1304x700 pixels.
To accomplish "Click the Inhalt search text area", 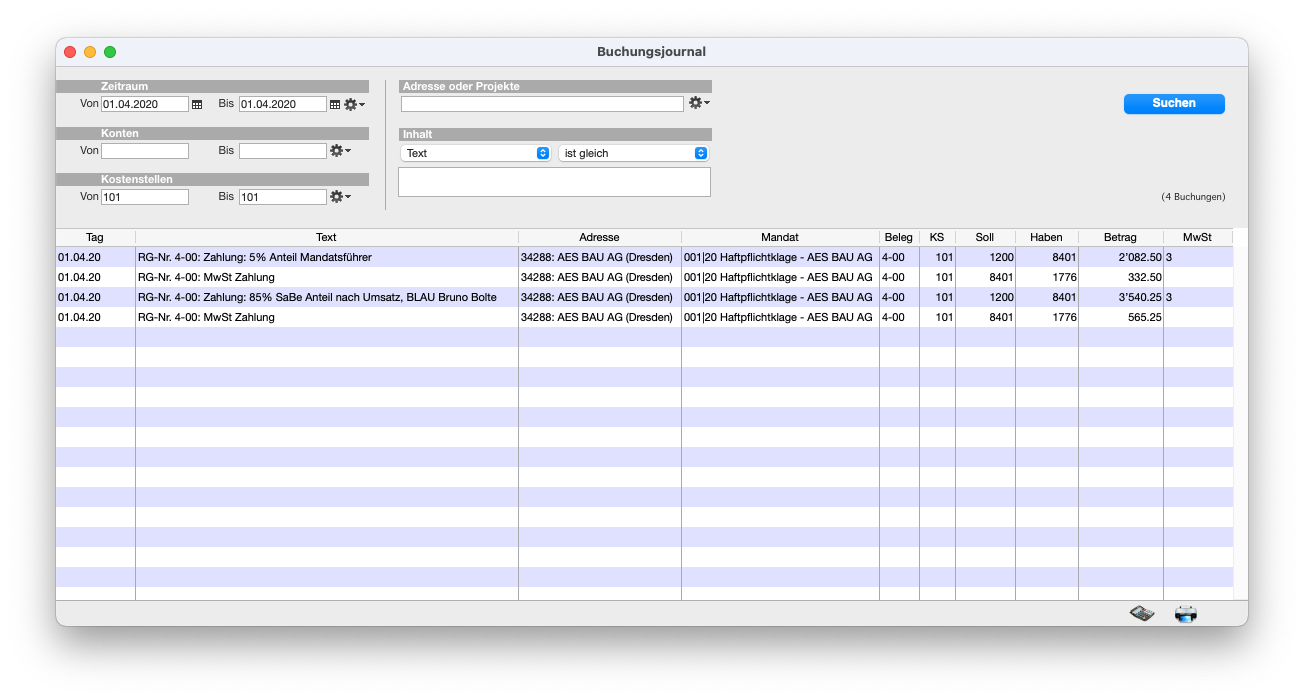I will 554,182.
